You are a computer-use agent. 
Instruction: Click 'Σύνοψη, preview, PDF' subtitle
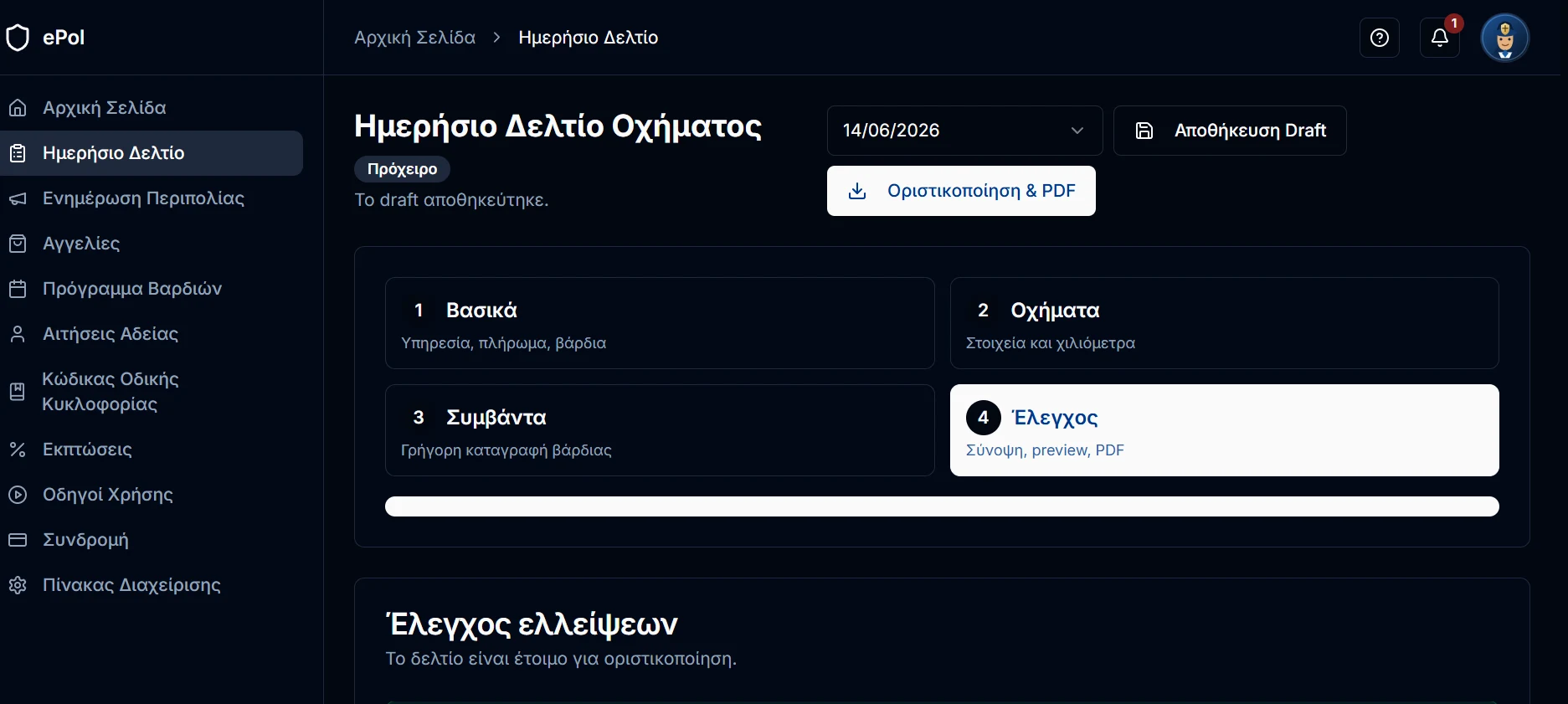pos(1045,450)
